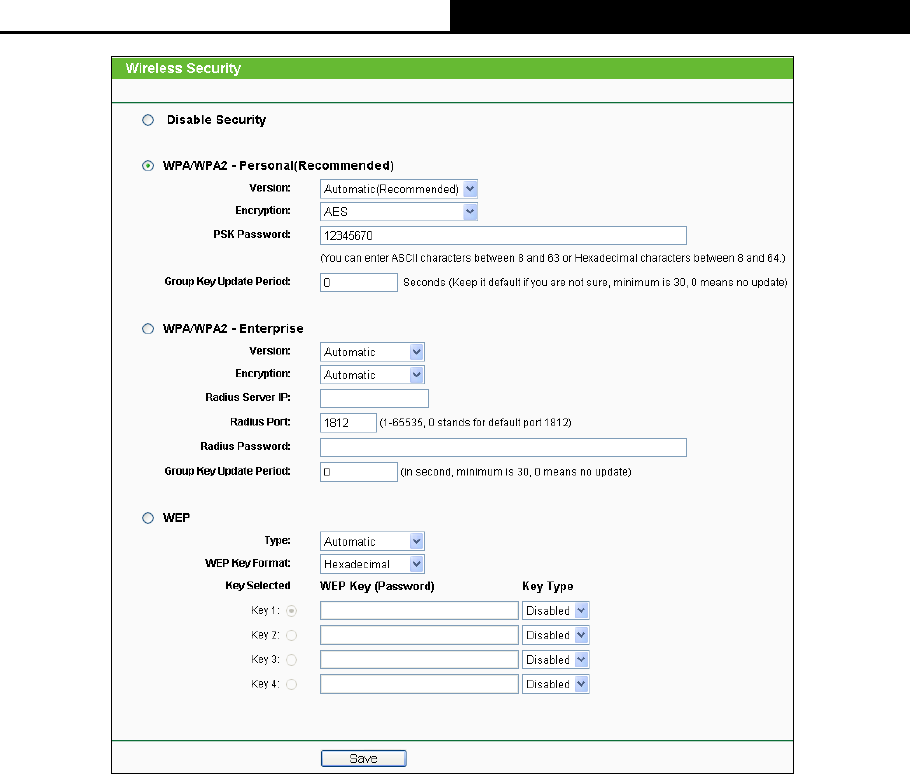The image size is (910, 774).
Task: Select the Disable Security radio button
Action: pyautogui.click(x=148, y=120)
